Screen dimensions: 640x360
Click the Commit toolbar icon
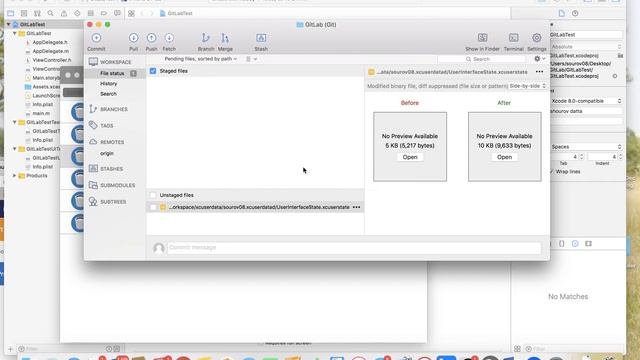click(x=96, y=38)
